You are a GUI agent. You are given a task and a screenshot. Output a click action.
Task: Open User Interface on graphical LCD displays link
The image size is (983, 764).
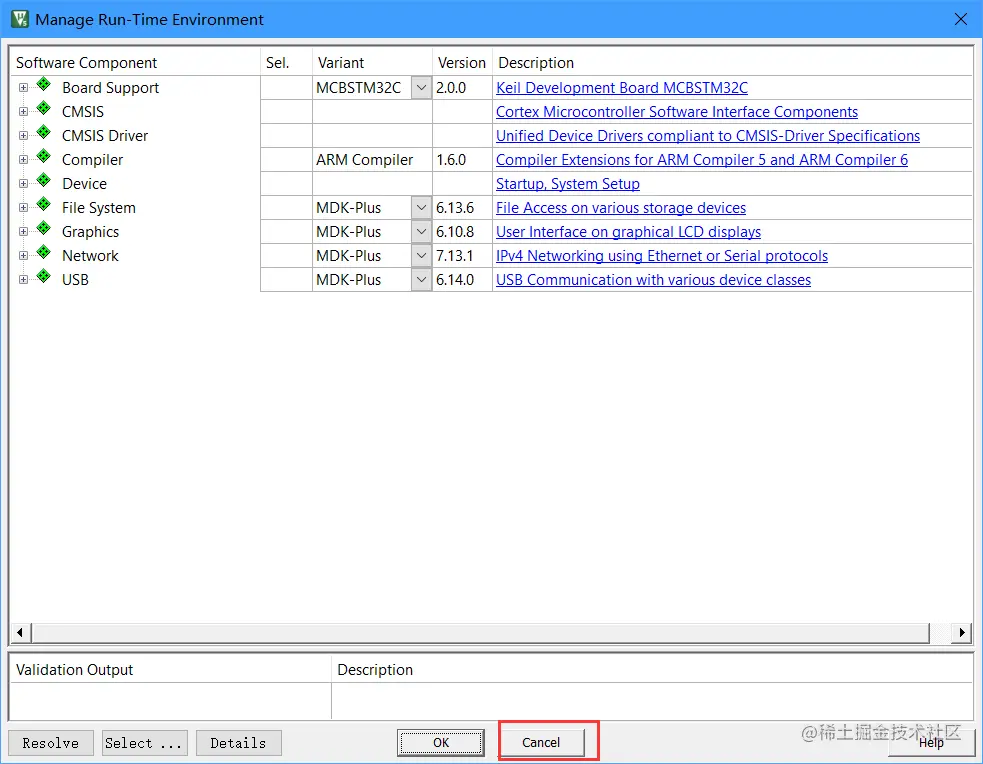click(628, 232)
